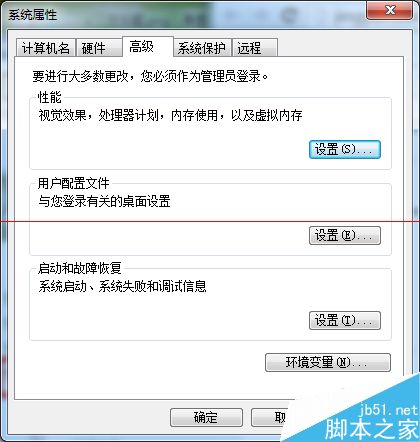The height and width of the screenshot is (442, 420).
Task: Click the 性能 group label
Action: pos(50,97)
